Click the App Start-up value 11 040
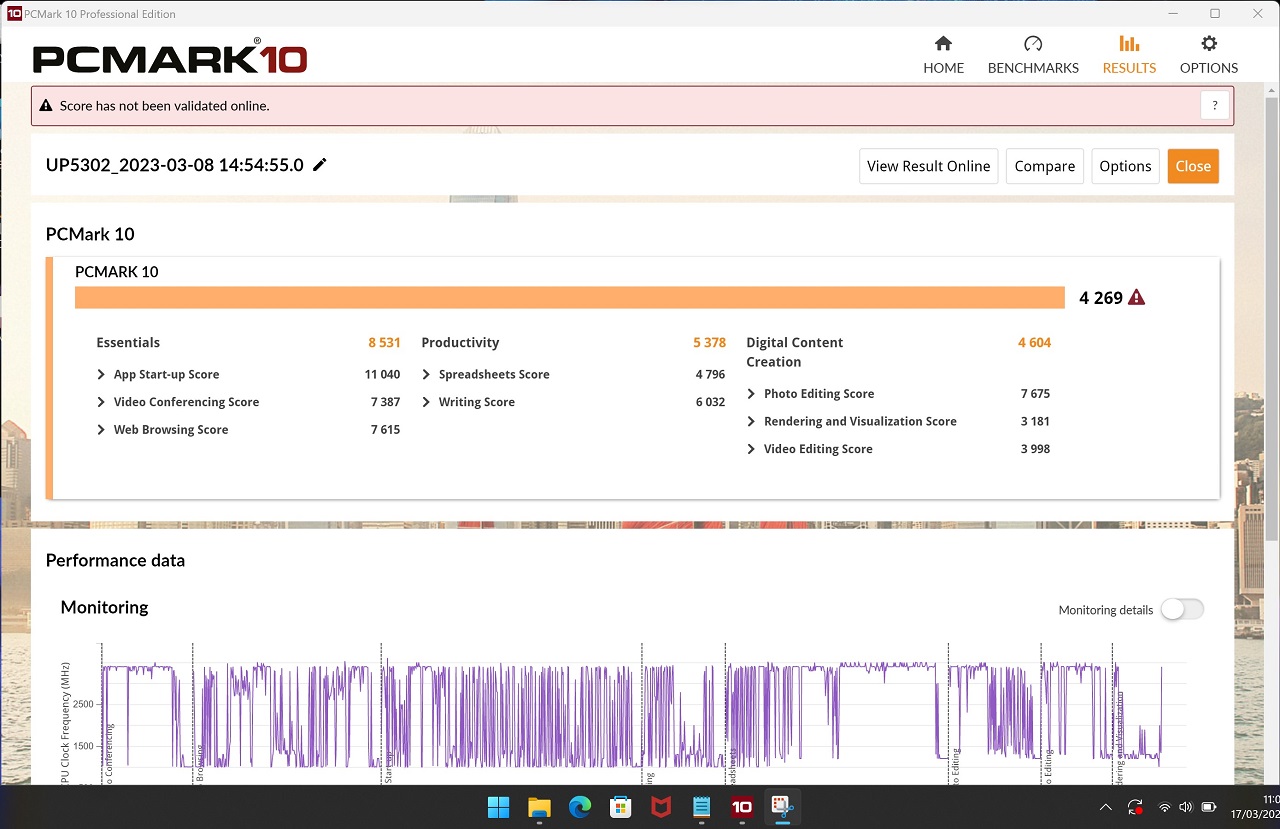 click(382, 374)
